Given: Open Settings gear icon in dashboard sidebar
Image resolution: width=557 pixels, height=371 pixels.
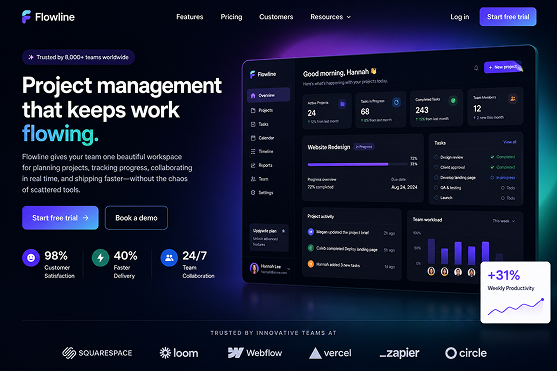Looking at the screenshot, I should click(x=253, y=193).
